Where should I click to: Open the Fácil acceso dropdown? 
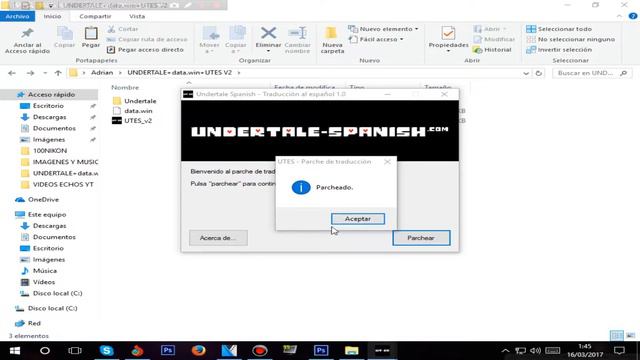[376, 39]
